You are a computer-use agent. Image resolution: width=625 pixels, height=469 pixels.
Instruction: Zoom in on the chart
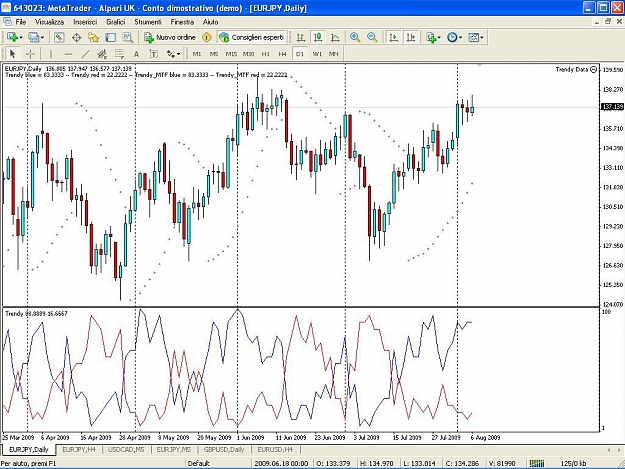coord(355,37)
